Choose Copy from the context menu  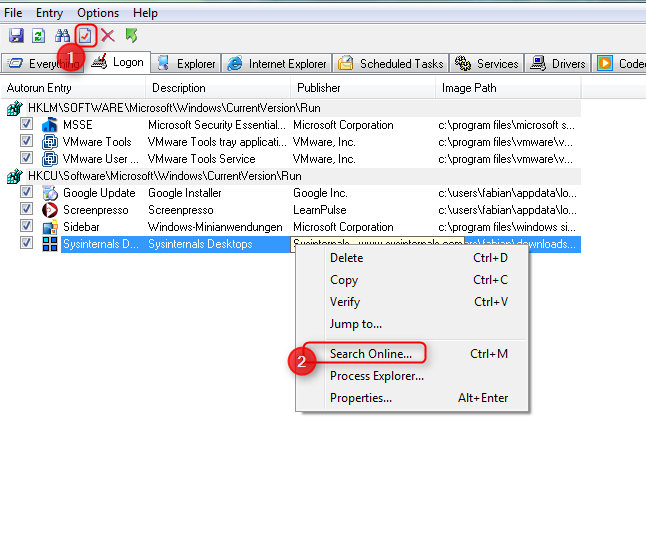tap(412, 280)
